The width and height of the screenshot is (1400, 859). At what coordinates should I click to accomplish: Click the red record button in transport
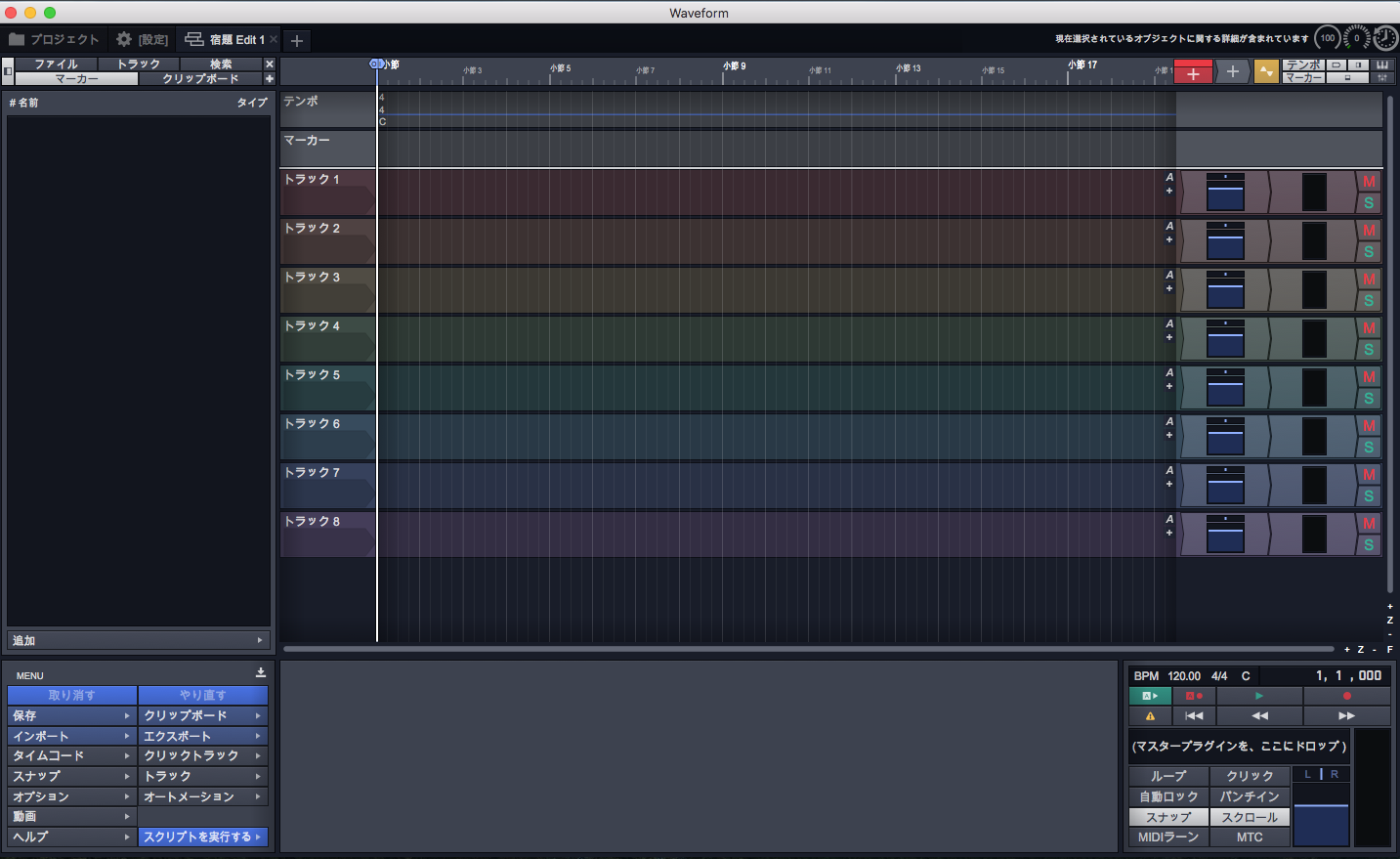pyautogui.click(x=1347, y=696)
